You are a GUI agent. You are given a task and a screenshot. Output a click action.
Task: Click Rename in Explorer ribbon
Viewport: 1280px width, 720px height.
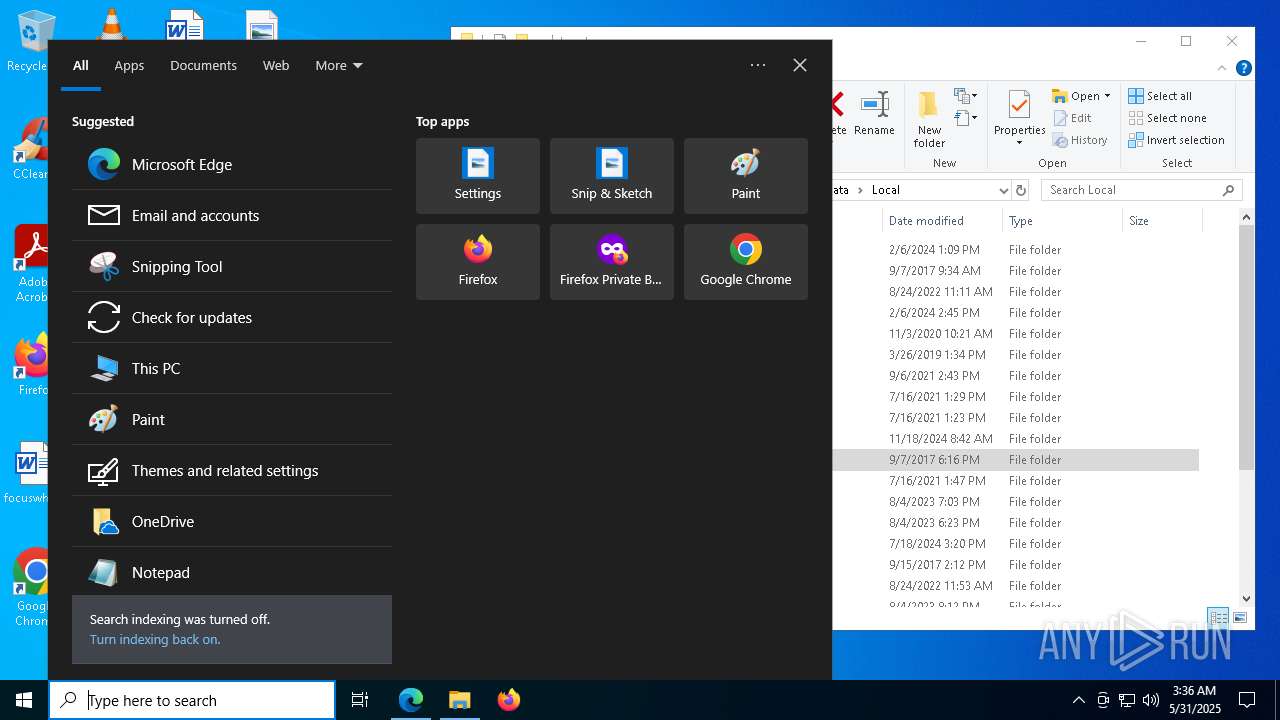[x=874, y=113]
